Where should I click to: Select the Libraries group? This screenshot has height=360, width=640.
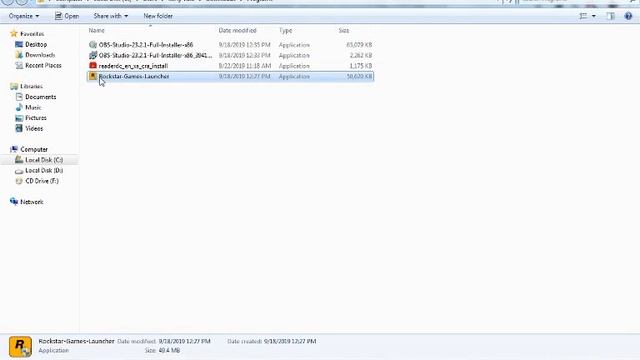pyautogui.click(x=31, y=86)
